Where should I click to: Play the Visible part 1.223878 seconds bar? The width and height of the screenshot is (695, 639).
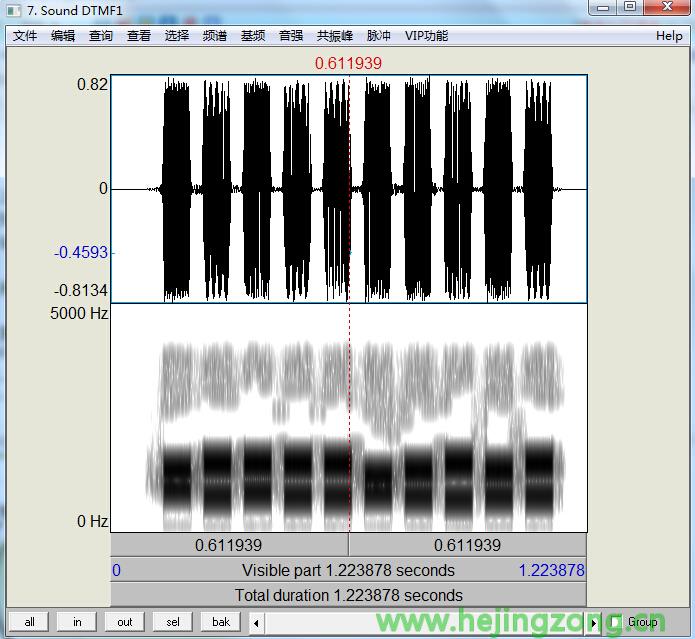348,570
